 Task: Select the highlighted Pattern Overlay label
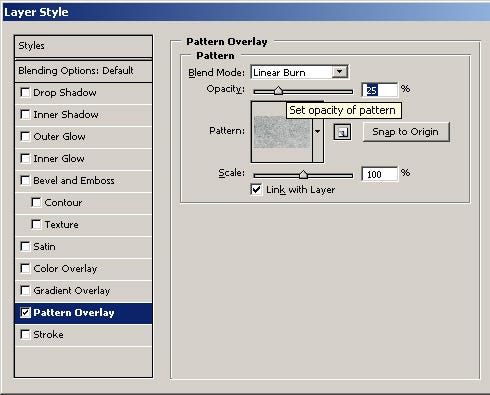74,313
